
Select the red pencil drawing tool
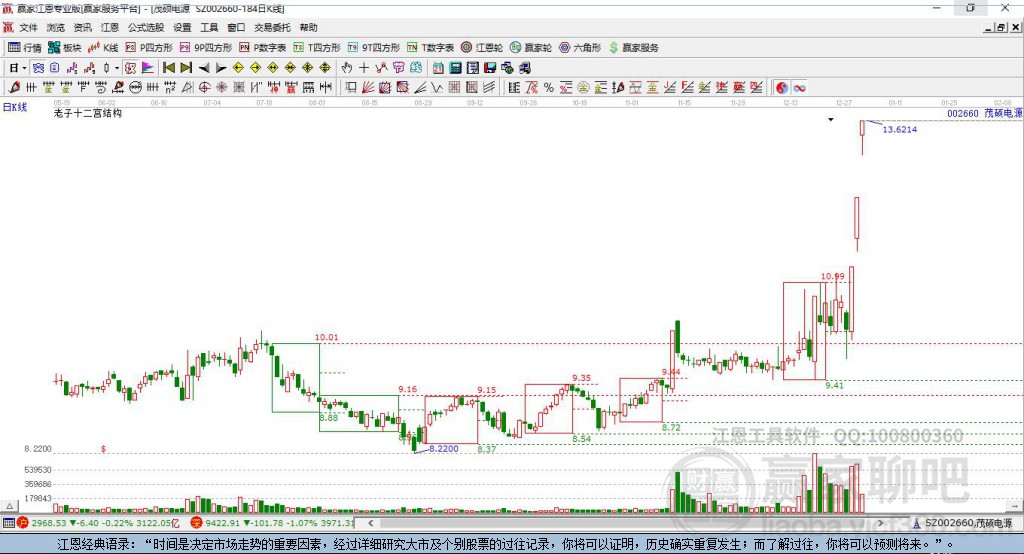coord(14,88)
